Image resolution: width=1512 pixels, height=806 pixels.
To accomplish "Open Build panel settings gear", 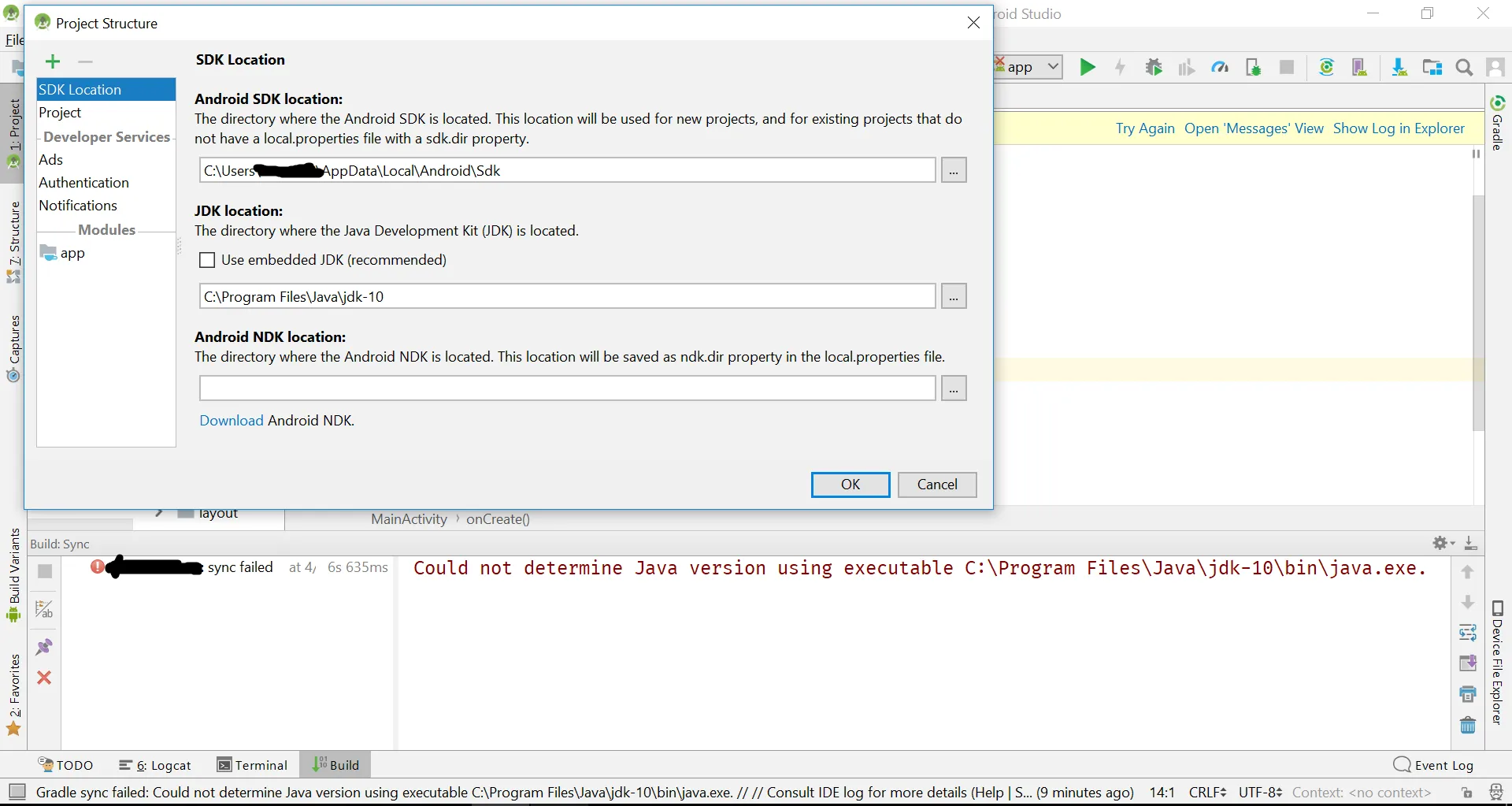I will [1443, 543].
